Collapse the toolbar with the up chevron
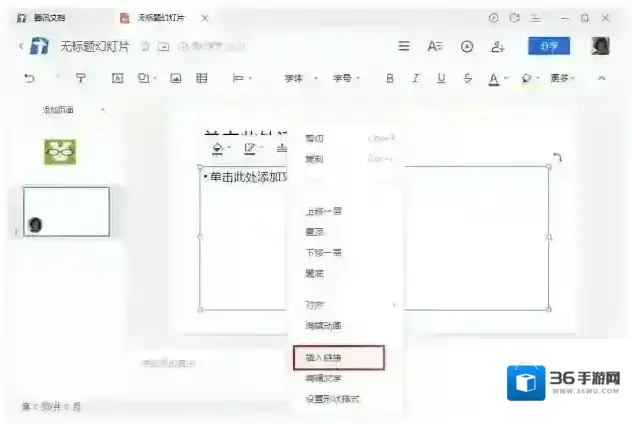Screen dimensions: 632x424 tap(601, 78)
